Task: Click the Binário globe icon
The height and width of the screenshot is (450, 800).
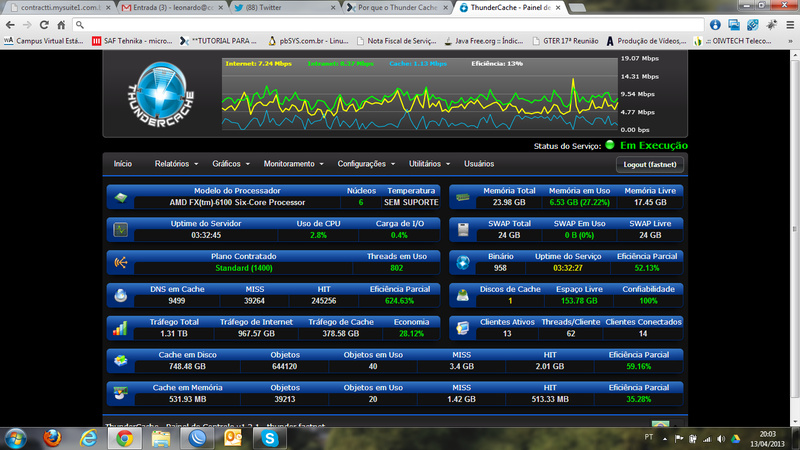Action: (x=463, y=263)
